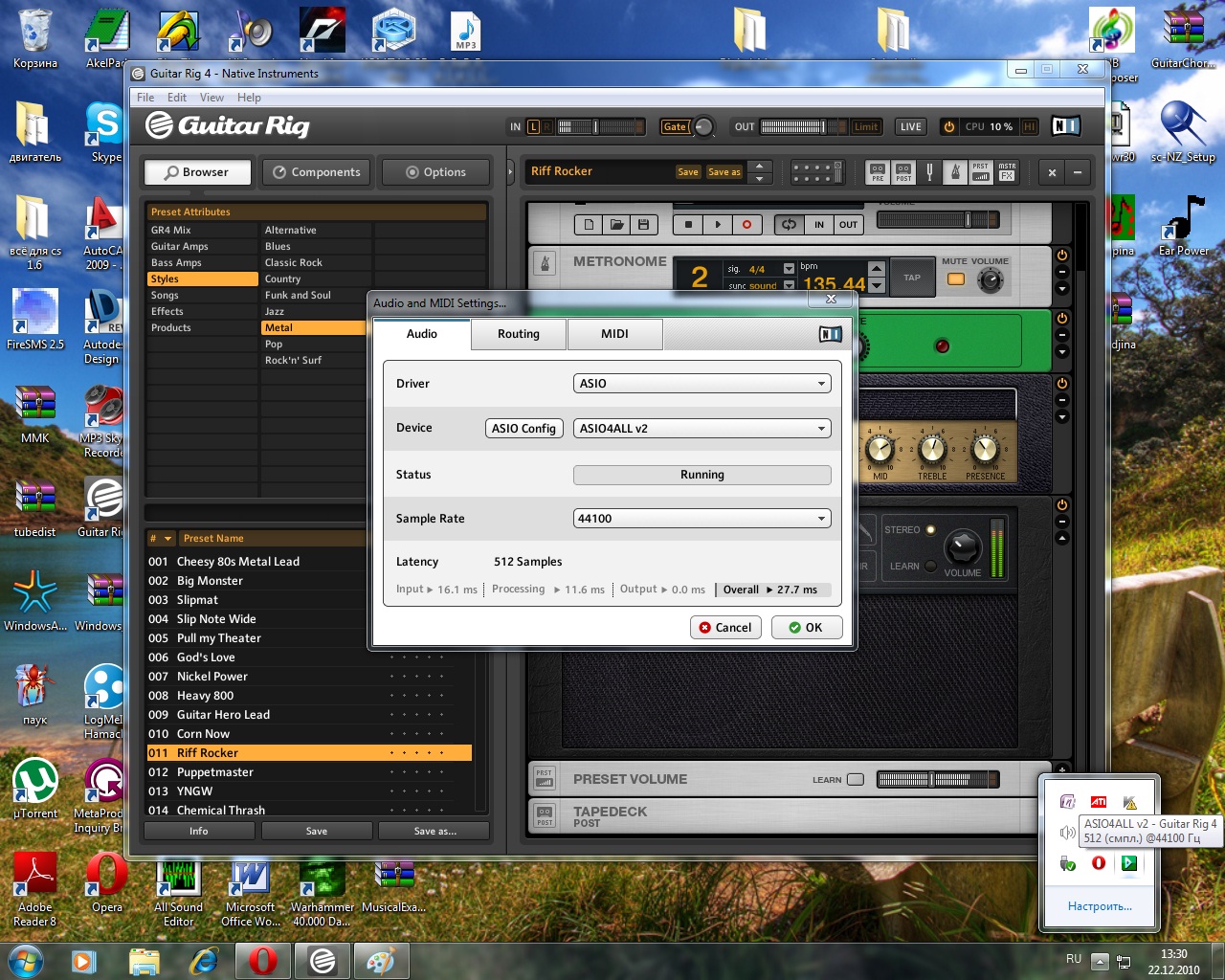This screenshot has height=980, width=1225.
Task: Power off the amplifier module
Action: [x=1062, y=383]
